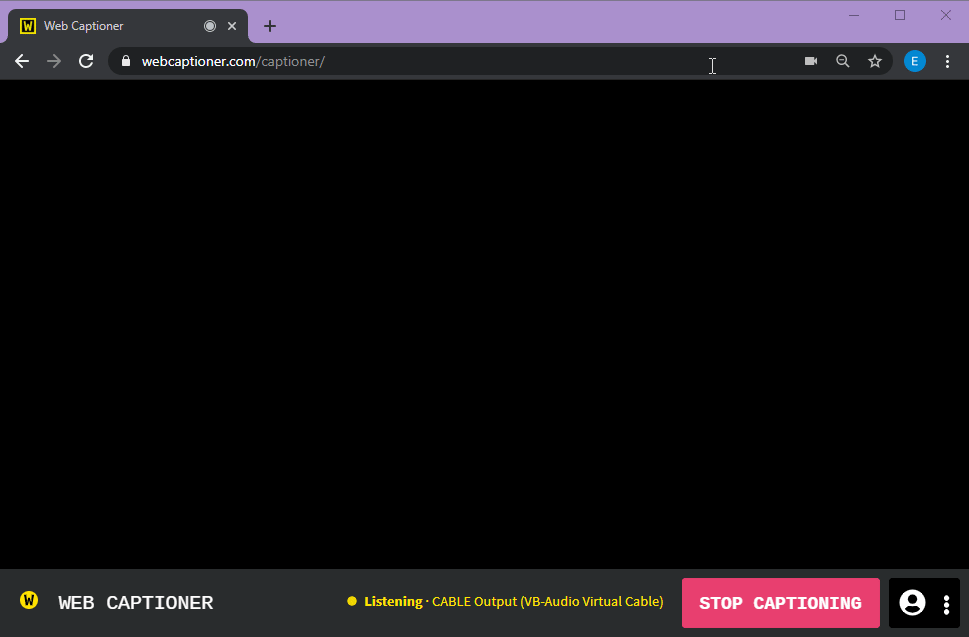The width and height of the screenshot is (969, 637).
Task: Click the yellow W logo in the bottom bar
Action: click(29, 600)
